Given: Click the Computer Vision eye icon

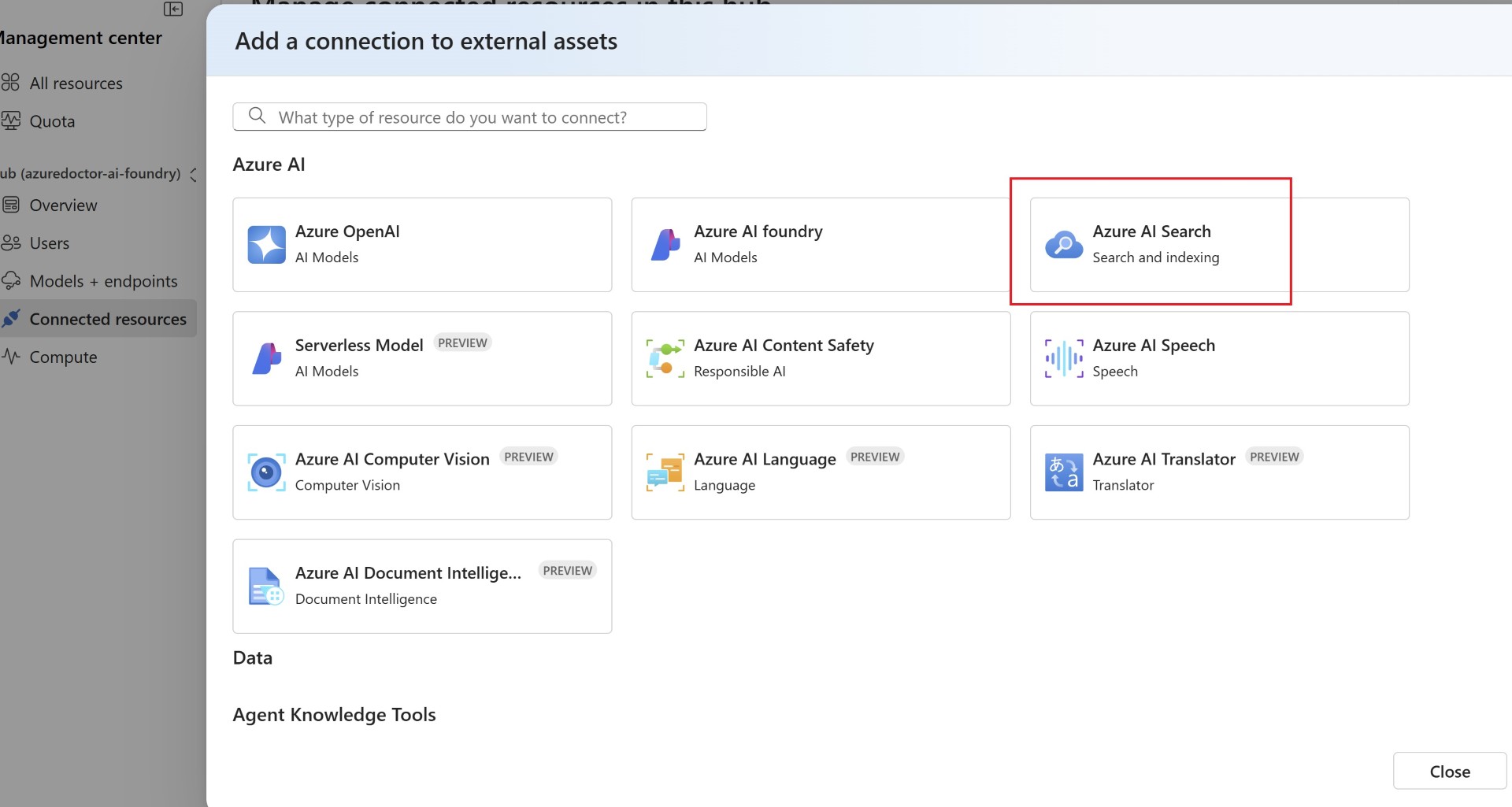Looking at the screenshot, I should [266, 472].
